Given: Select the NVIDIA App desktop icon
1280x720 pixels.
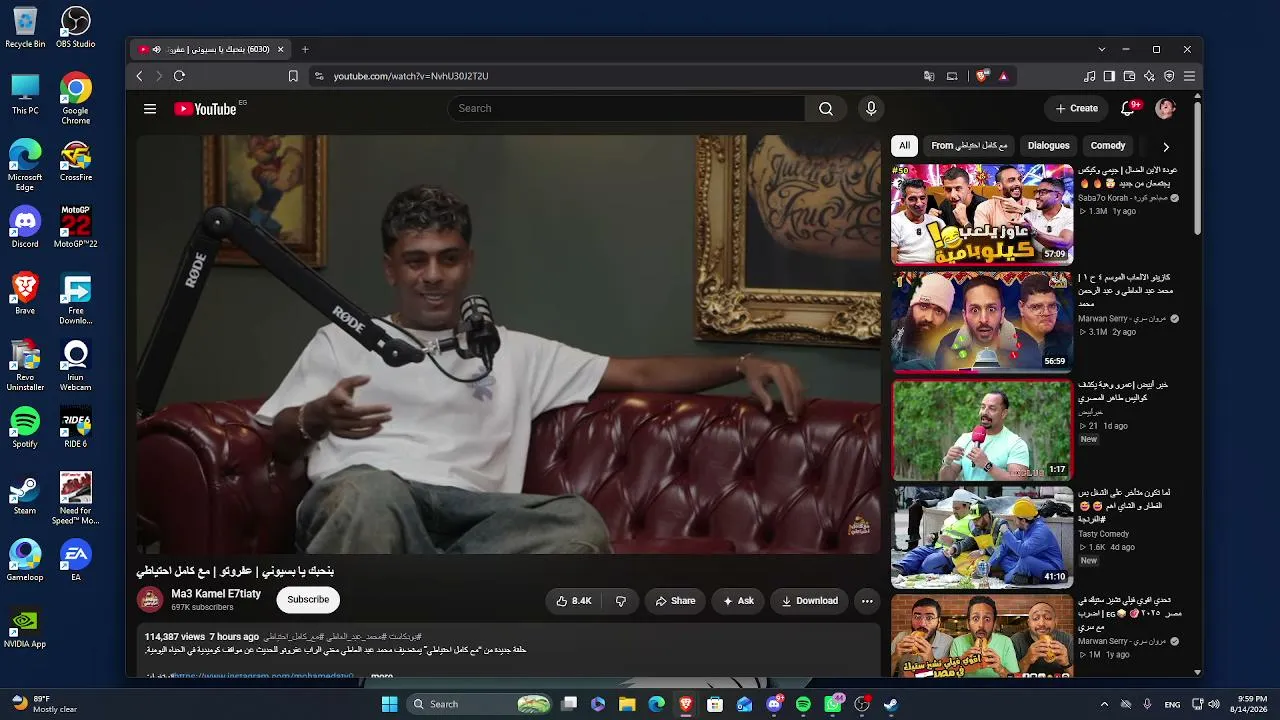Looking at the screenshot, I should (25, 627).
